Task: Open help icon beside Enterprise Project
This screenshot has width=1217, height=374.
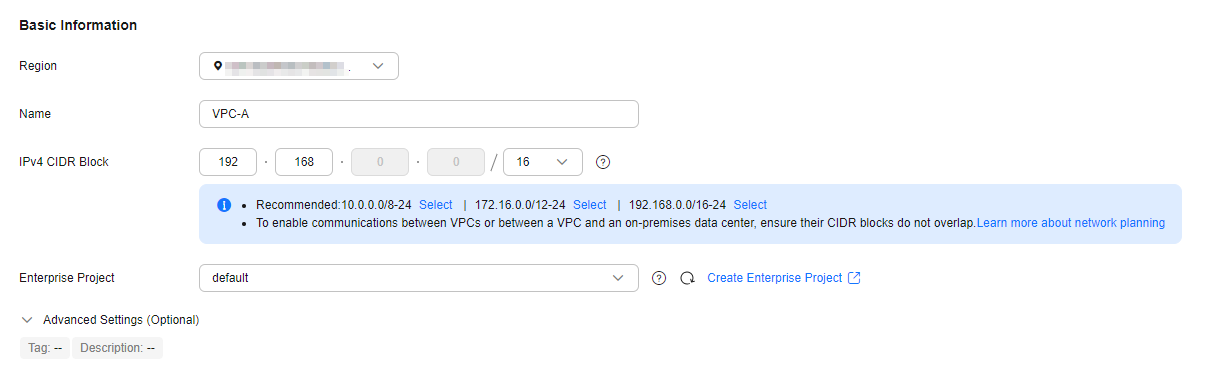Action: pyautogui.click(x=659, y=278)
